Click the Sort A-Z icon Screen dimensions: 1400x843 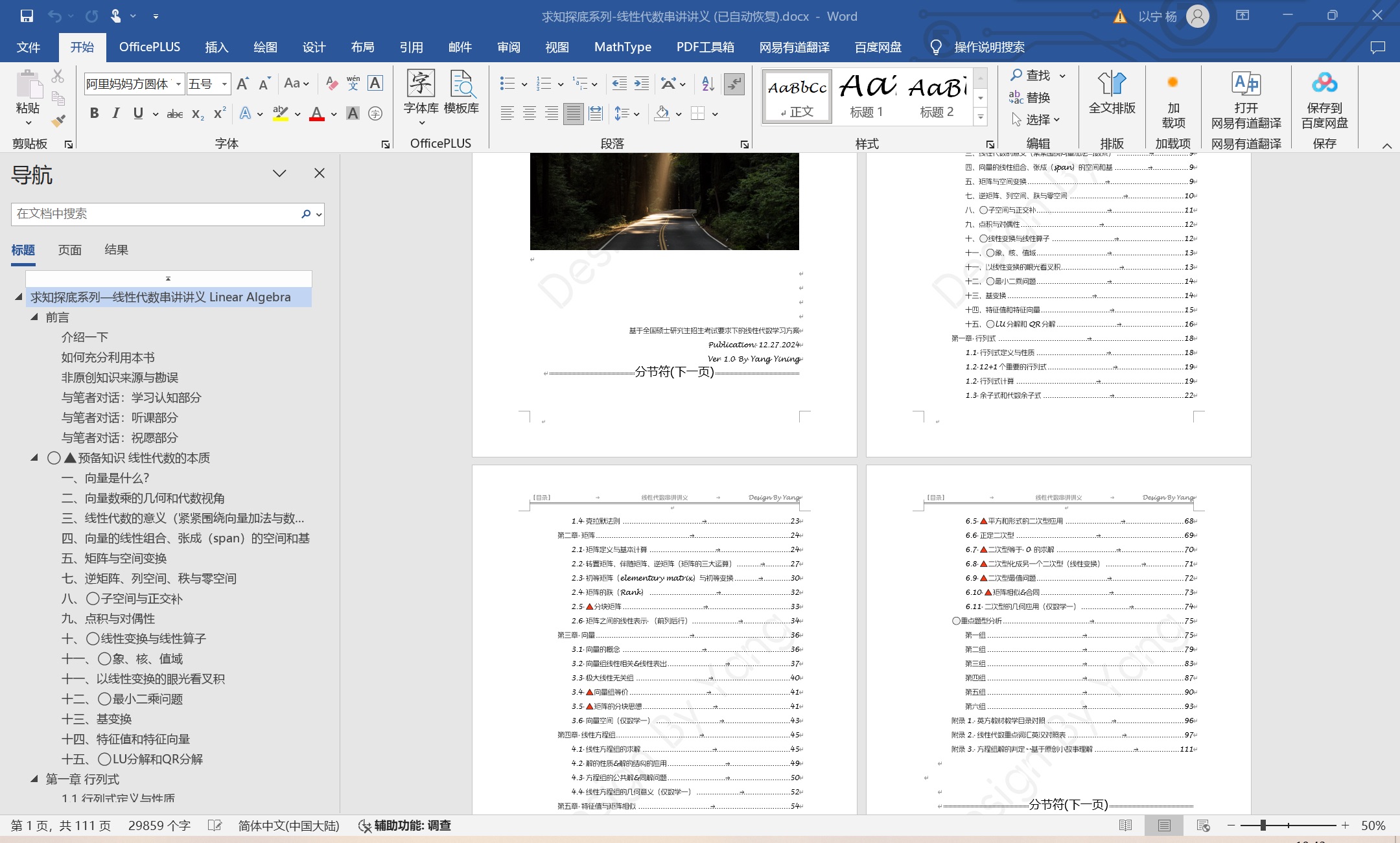click(x=708, y=84)
